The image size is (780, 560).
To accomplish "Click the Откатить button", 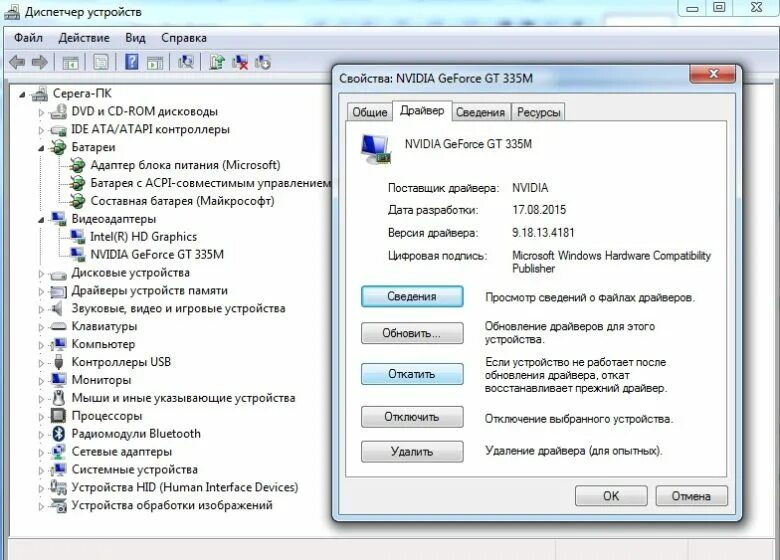I will pos(412,374).
